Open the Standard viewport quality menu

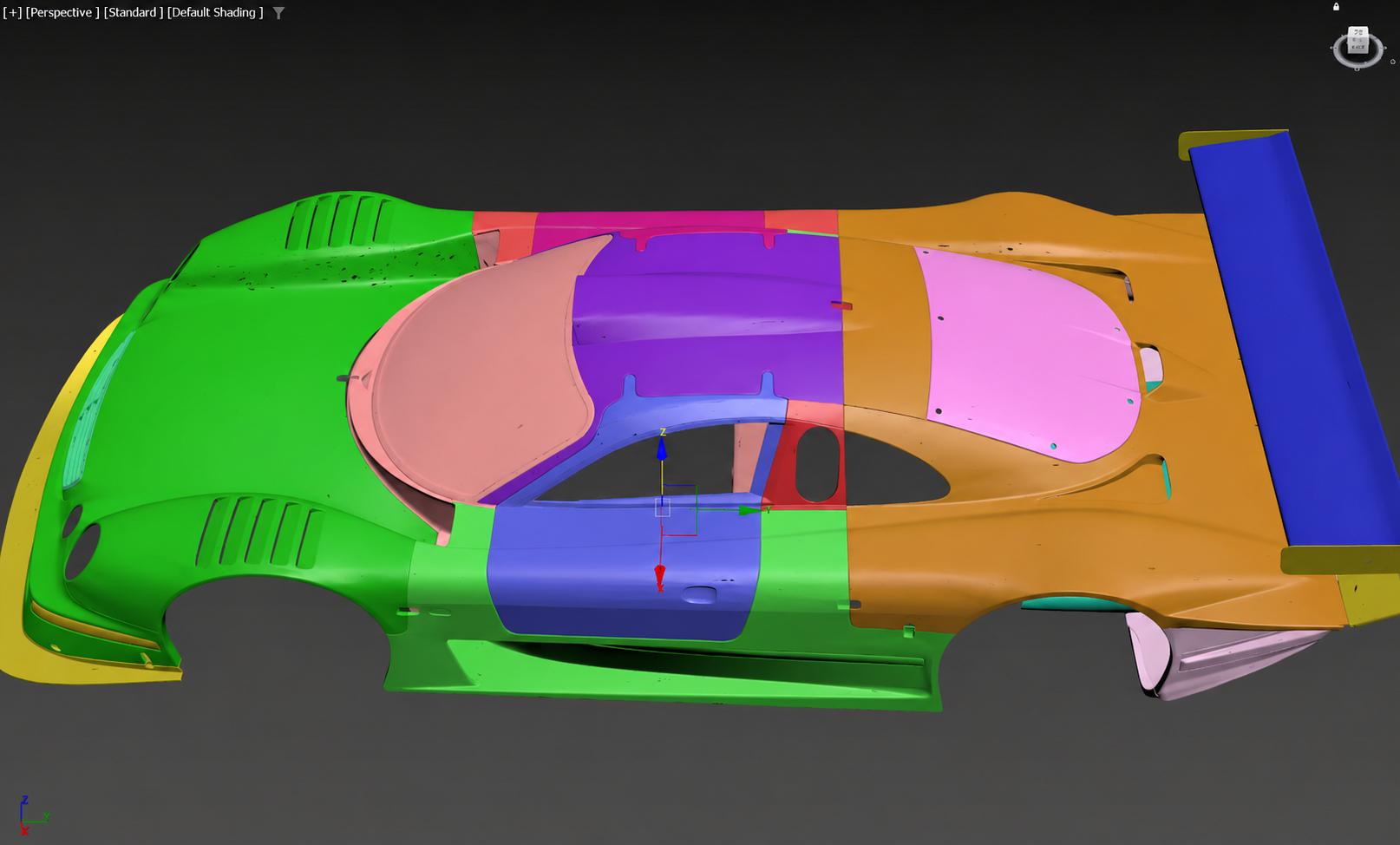click(133, 12)
